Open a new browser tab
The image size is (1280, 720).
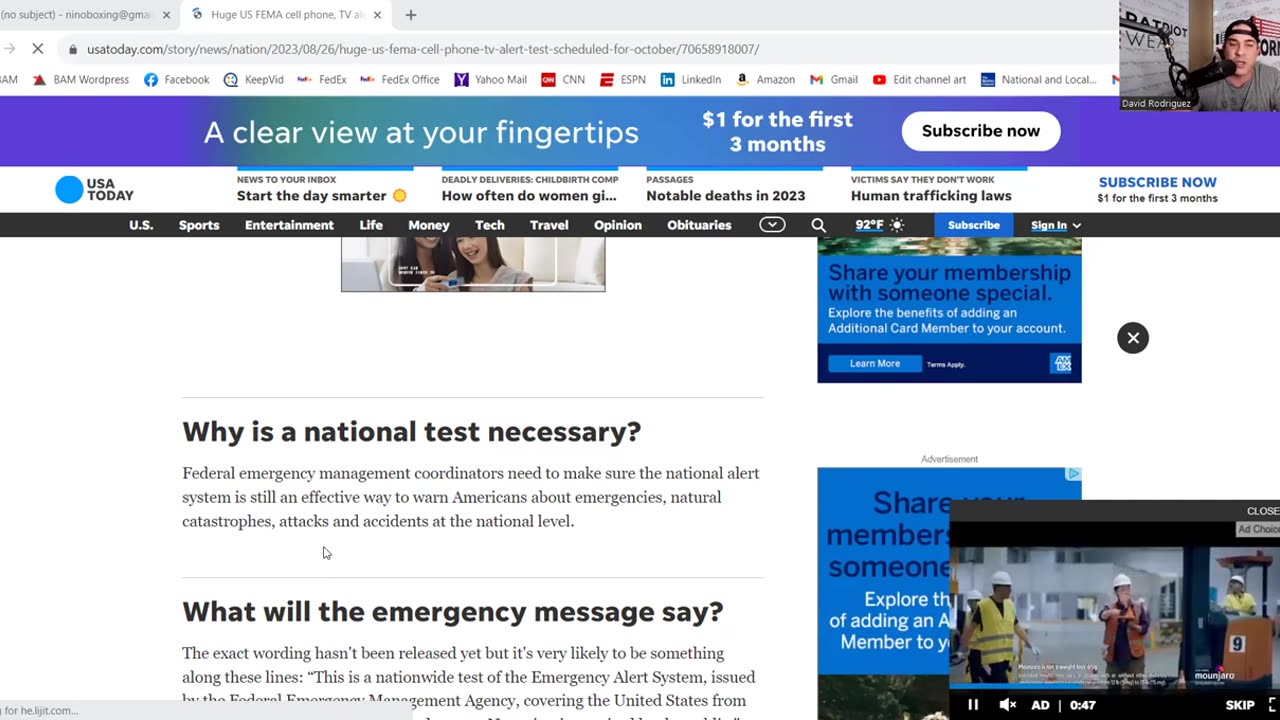point(411,15)
